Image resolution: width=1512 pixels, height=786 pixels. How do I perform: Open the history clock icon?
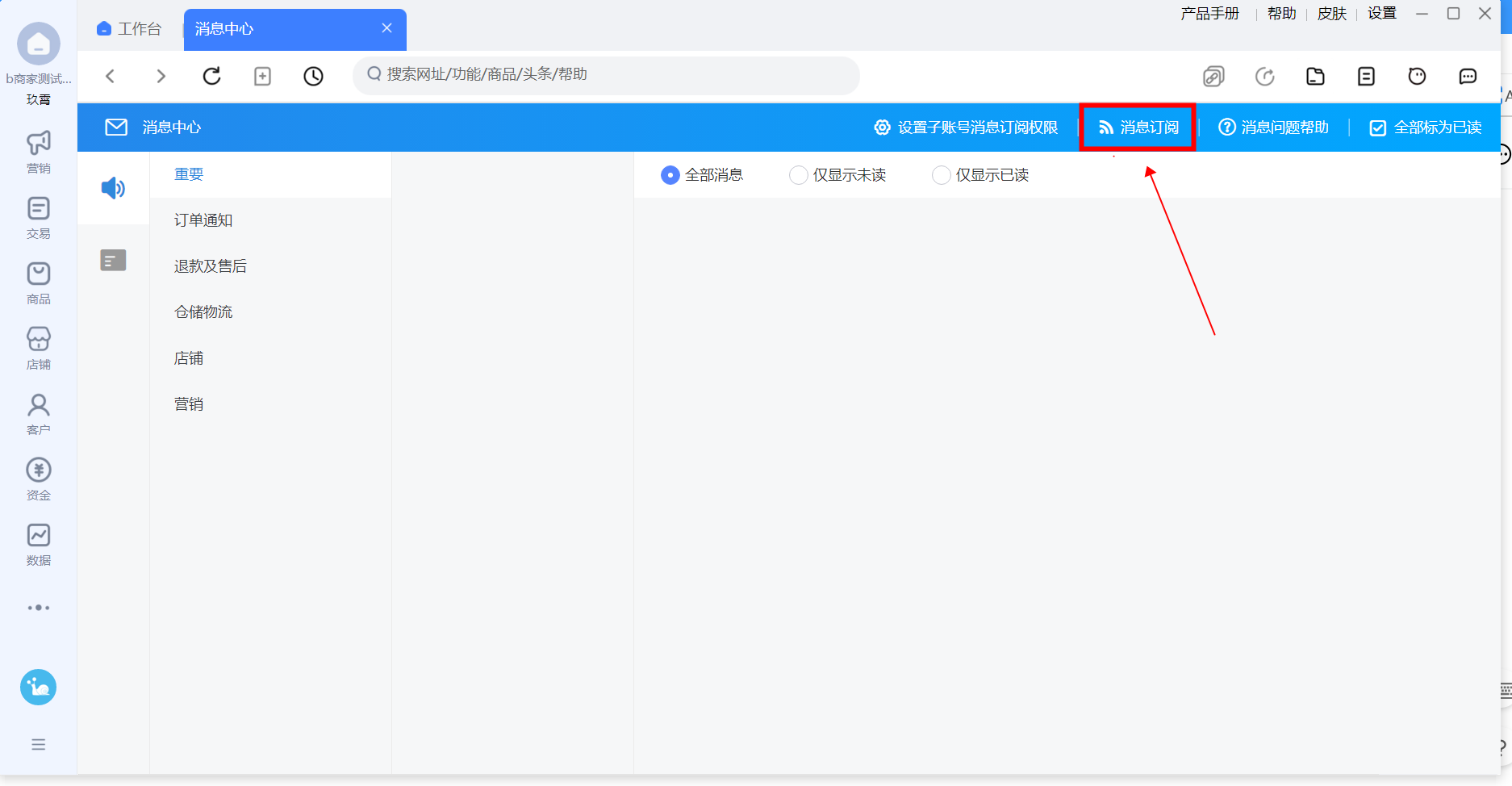click(x=313, y=76)
